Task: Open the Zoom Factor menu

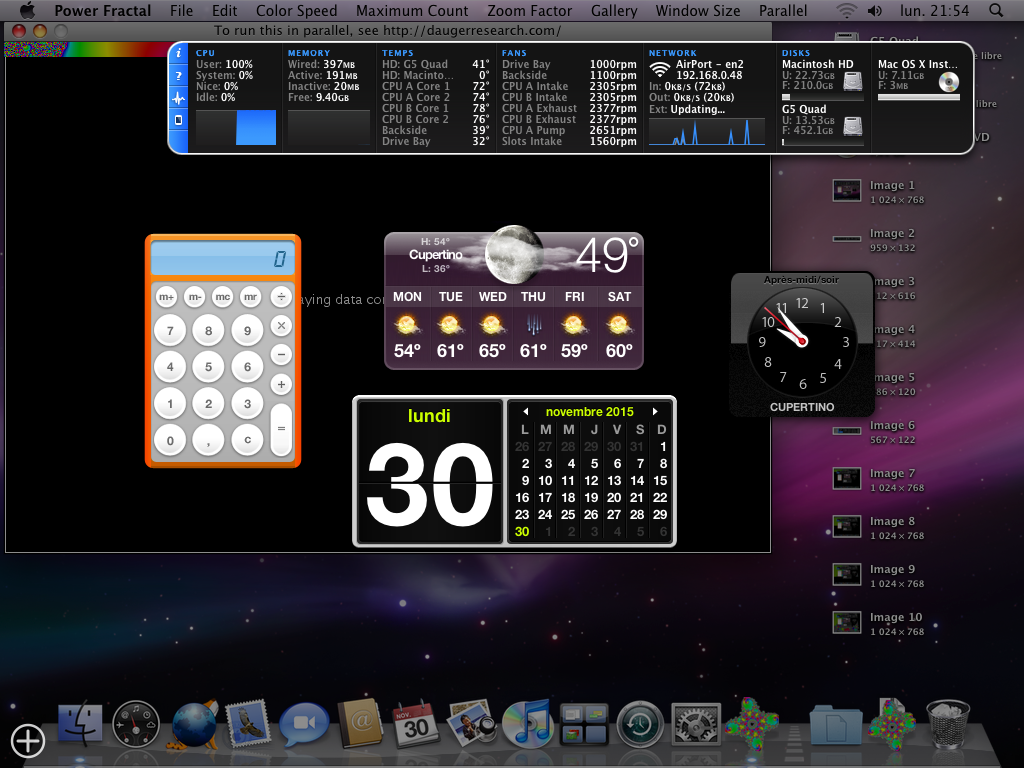Action: point(530,10)
